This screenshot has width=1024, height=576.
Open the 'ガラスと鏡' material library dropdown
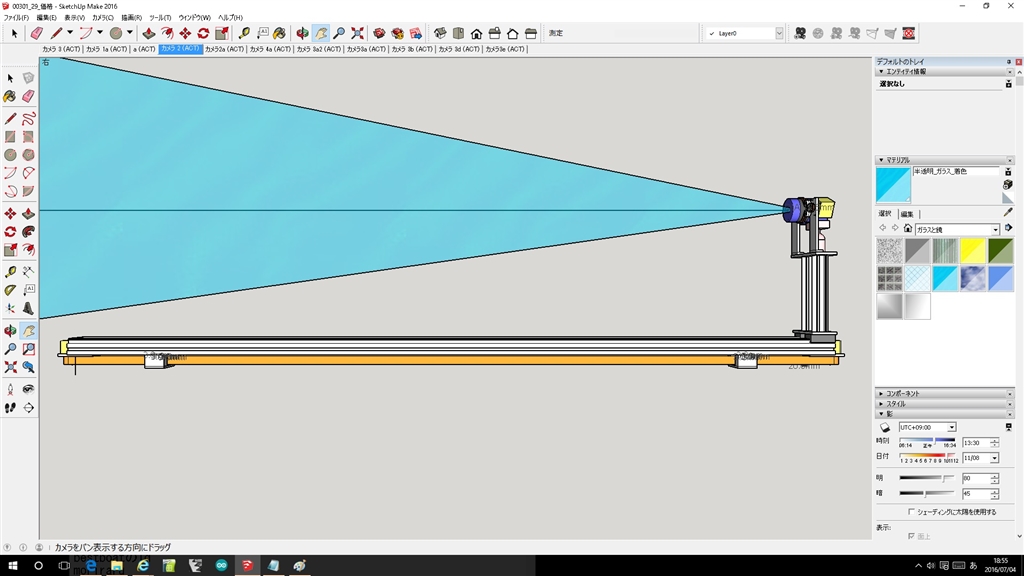coord(995,229)
